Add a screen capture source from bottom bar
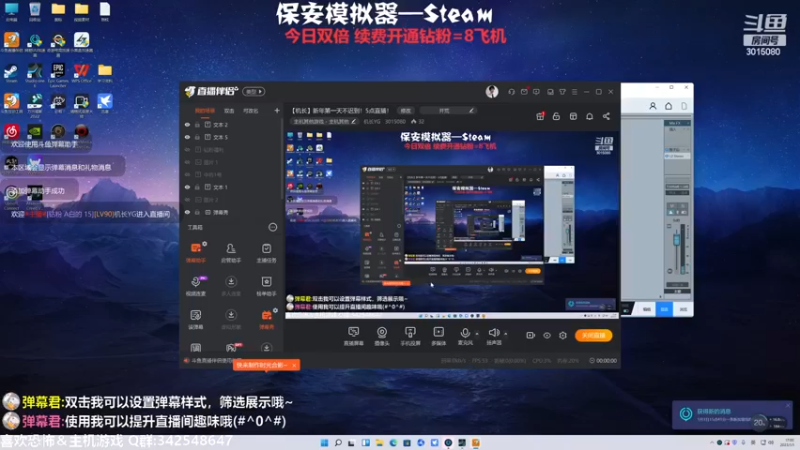Screen dimensions: 800x450 353,336
